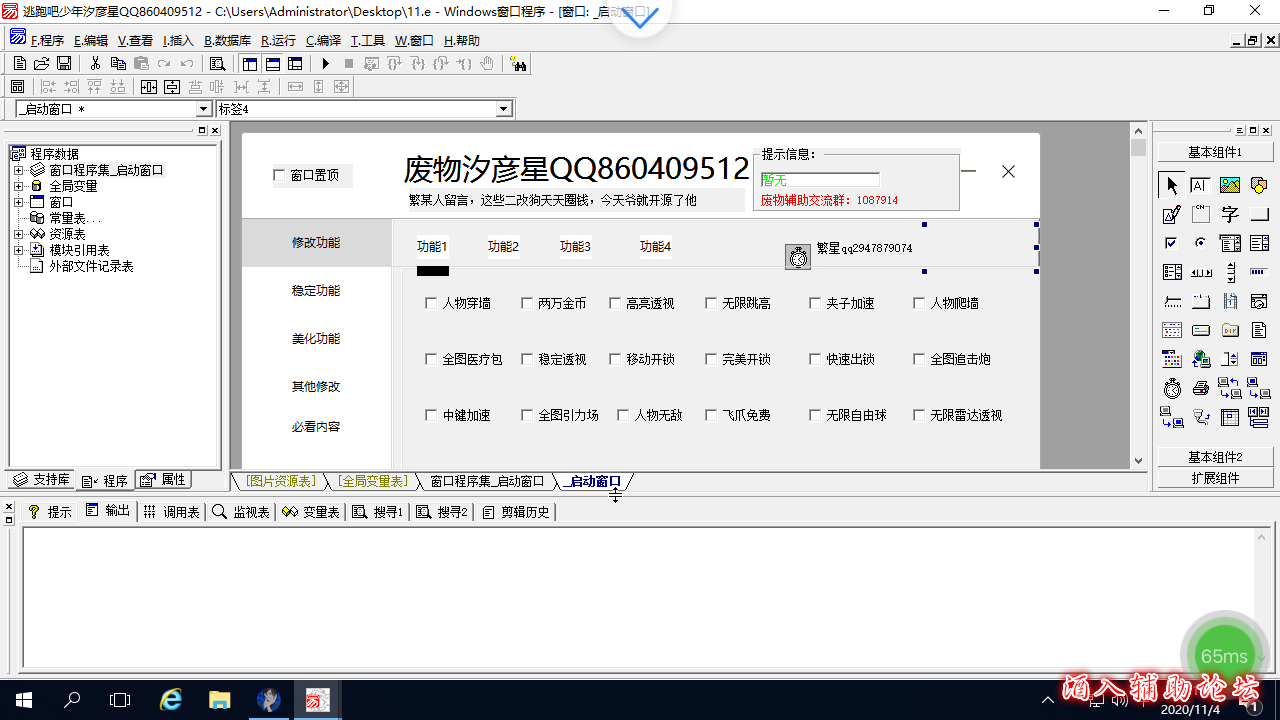Click the 稳定功能 sidebar button
Image resolution: width=1280 pixels, height=720 pixels.
click(316, 291)
